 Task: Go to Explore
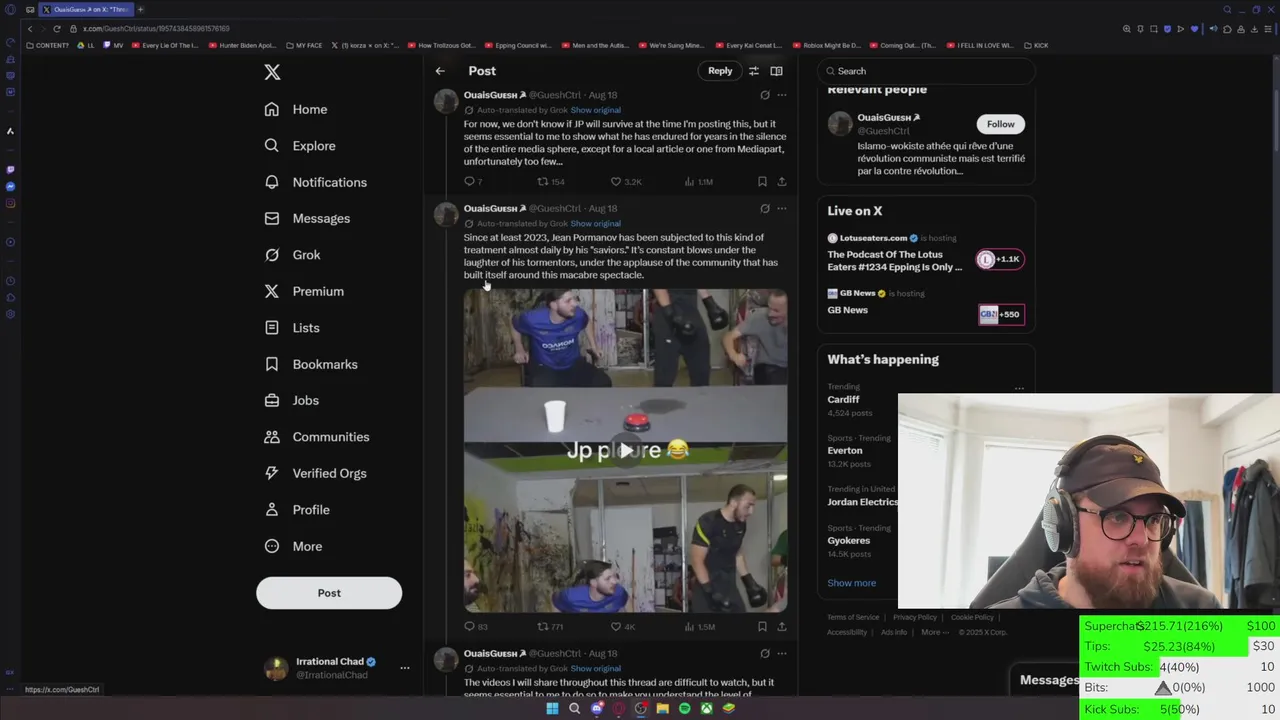tap(300, 146)
